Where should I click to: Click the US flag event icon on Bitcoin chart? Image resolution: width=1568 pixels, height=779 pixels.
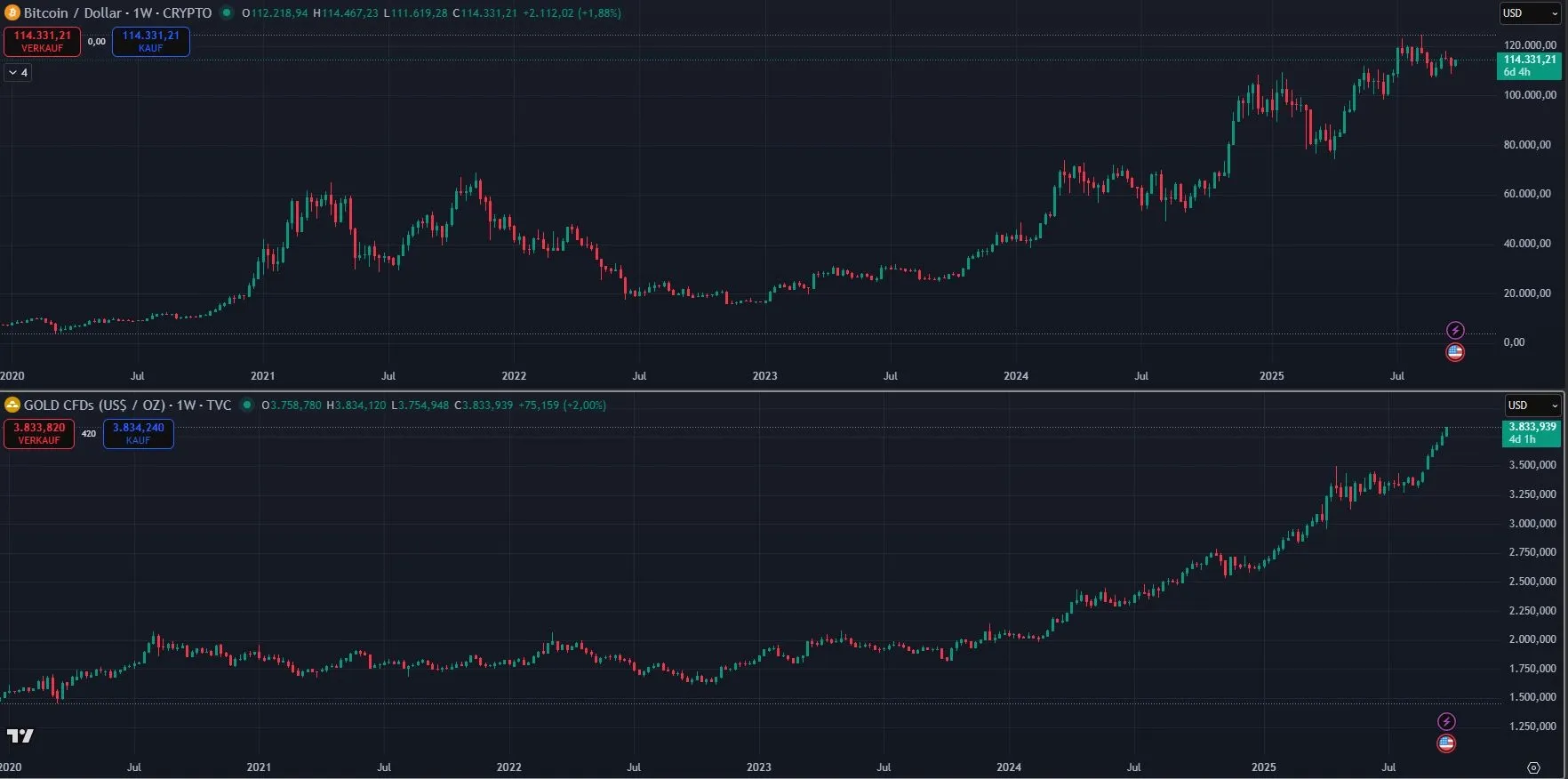point(1455,352)
